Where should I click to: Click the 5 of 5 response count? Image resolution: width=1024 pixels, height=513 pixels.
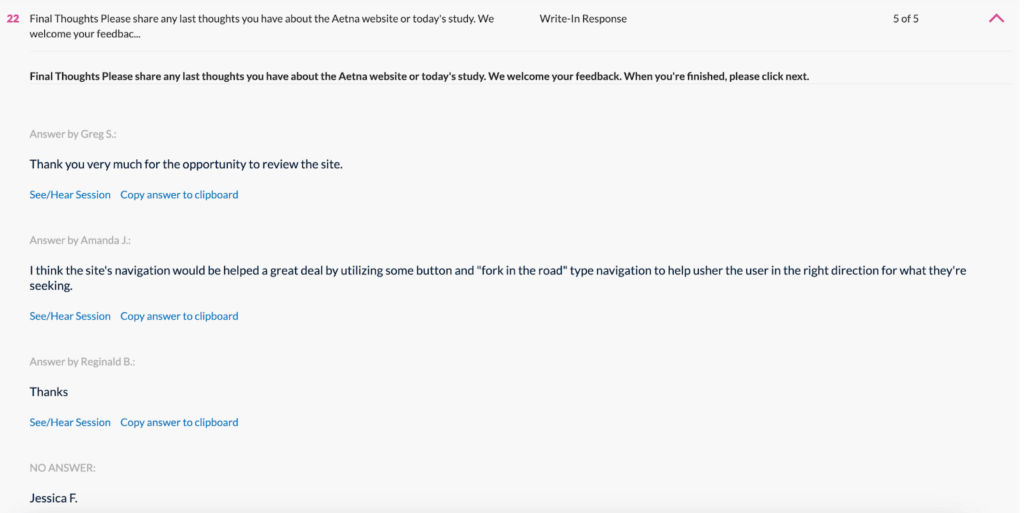tap(906, 19)
